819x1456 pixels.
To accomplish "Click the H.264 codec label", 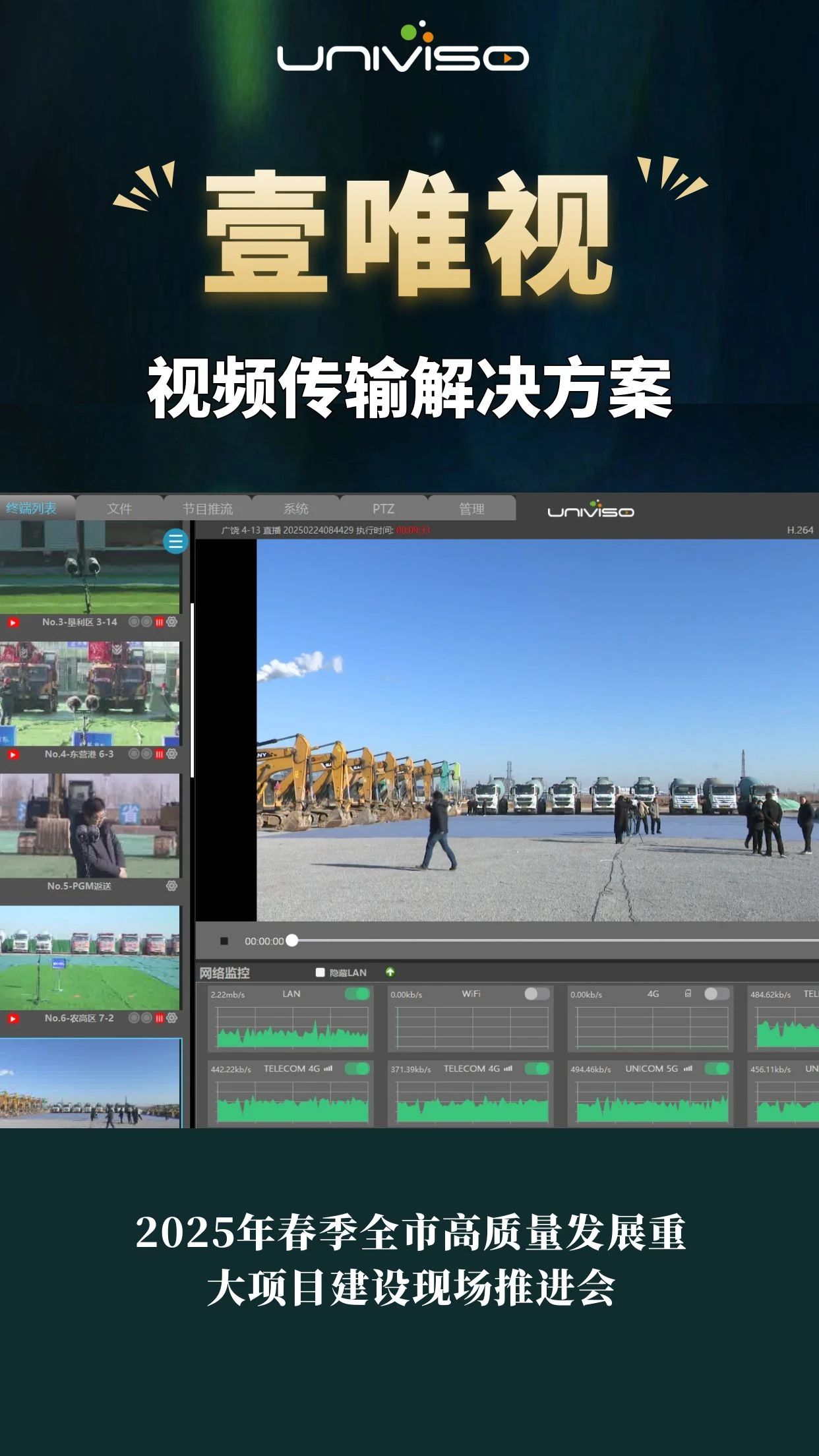I will click(800, 530).
